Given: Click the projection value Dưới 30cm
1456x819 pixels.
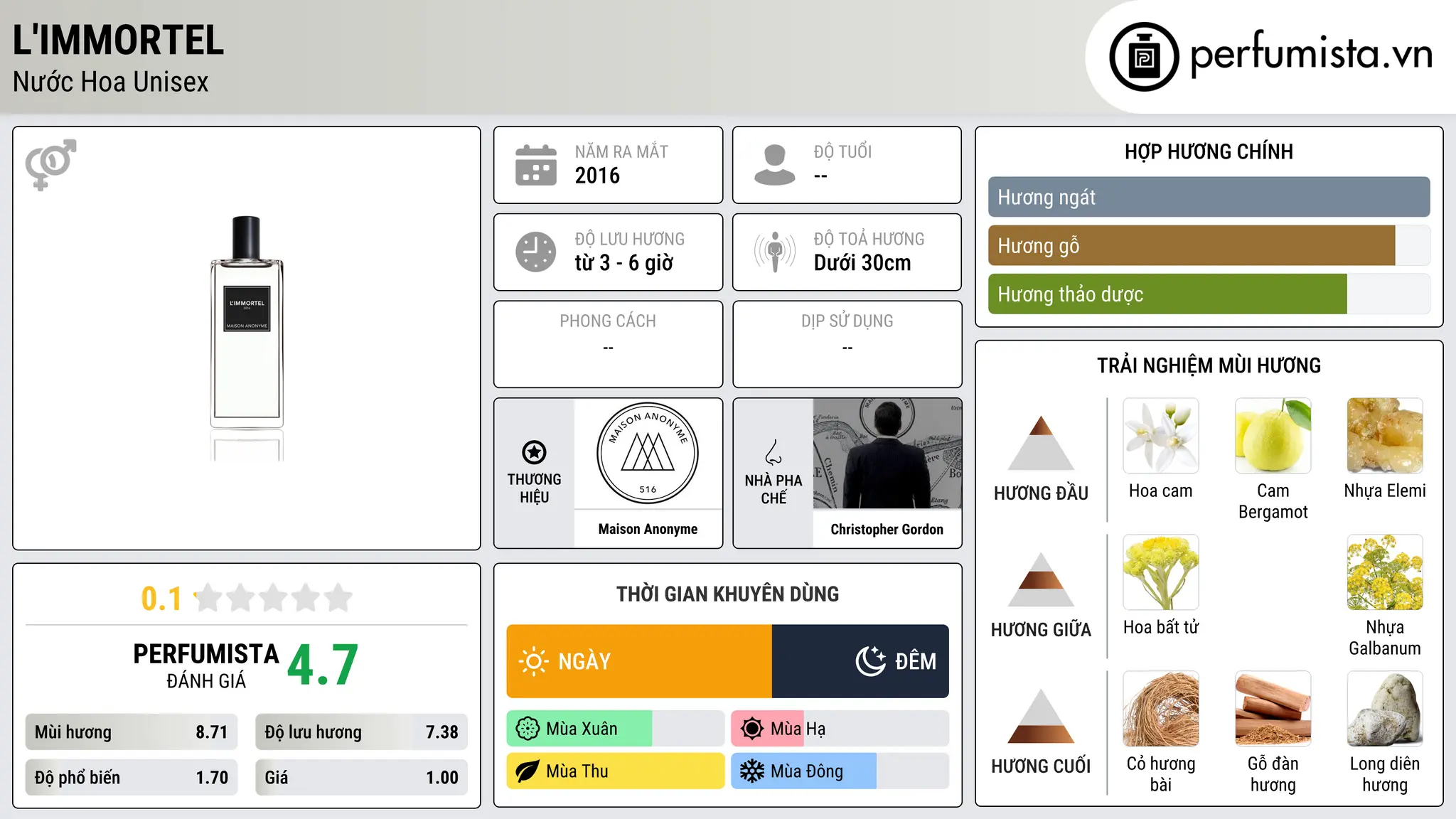Looking at the screenshot, I should click(862, 263).
